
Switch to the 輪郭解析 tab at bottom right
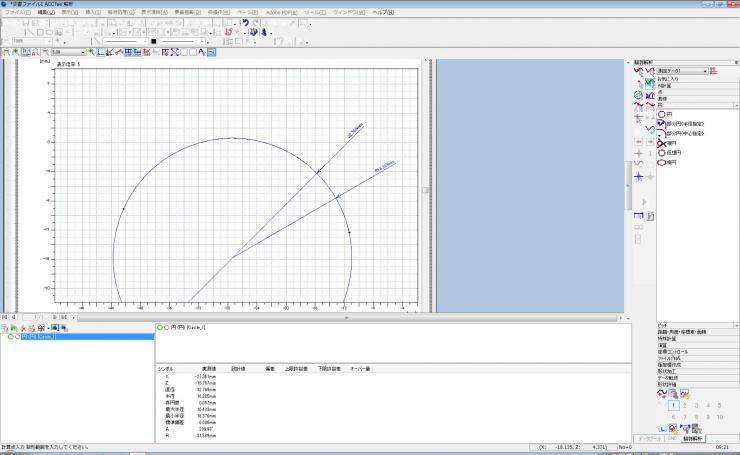(x=693, y=439)
